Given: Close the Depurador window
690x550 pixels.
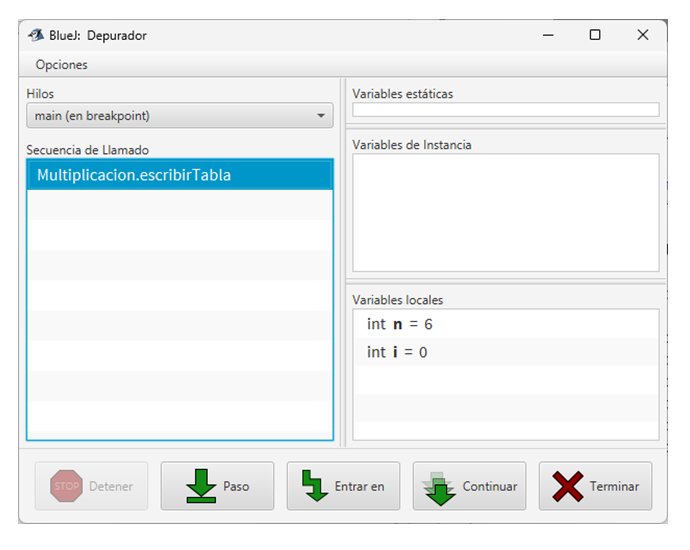Looking at the screenshot, I should tap(642, 35).
